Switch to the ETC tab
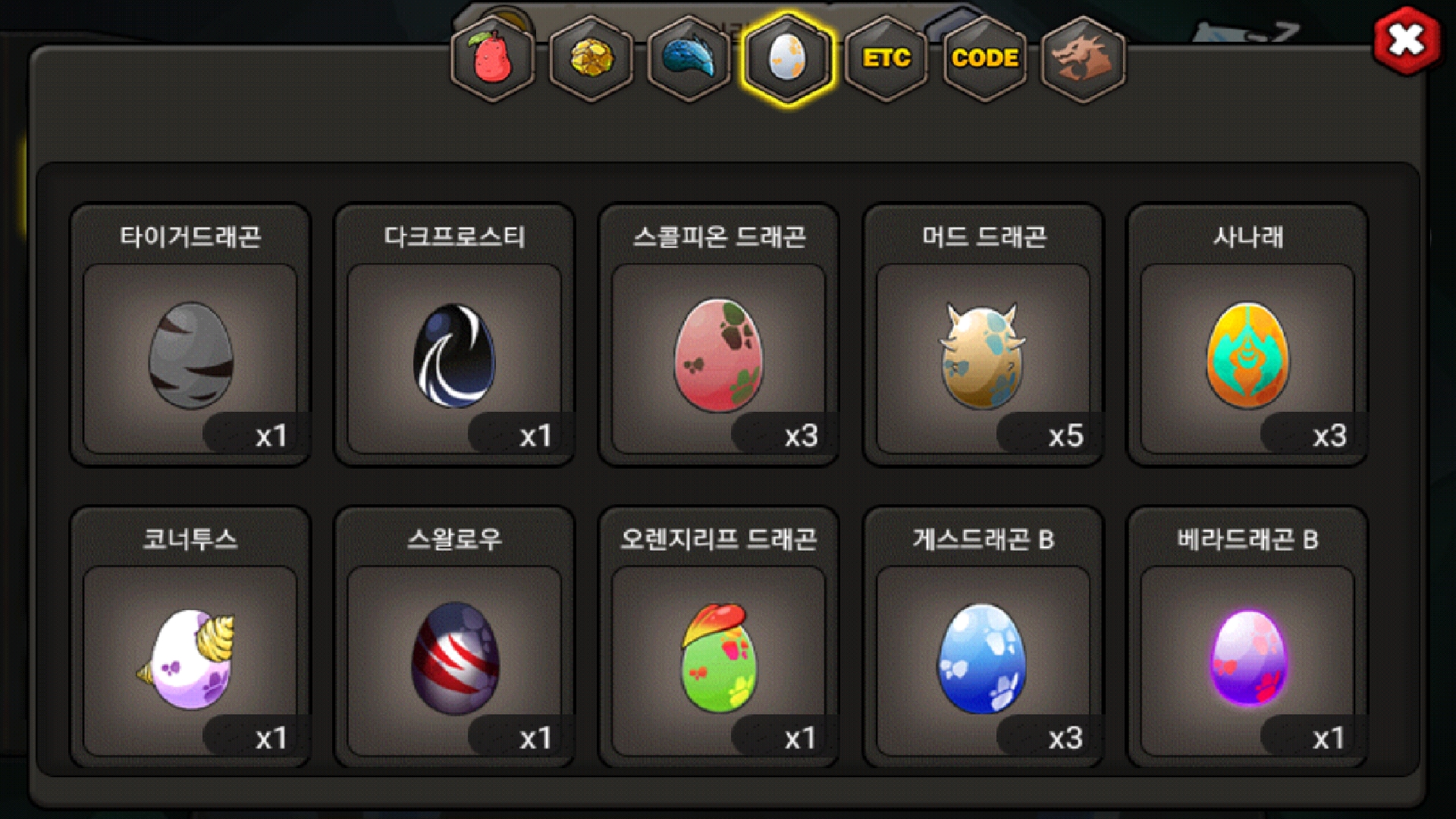The image size is (1456, 819). tap(886, 58)
